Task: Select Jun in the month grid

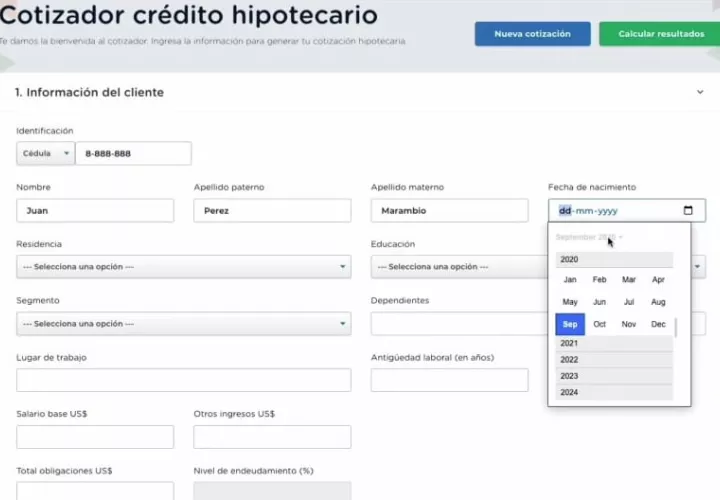Action: click(599, 302)
